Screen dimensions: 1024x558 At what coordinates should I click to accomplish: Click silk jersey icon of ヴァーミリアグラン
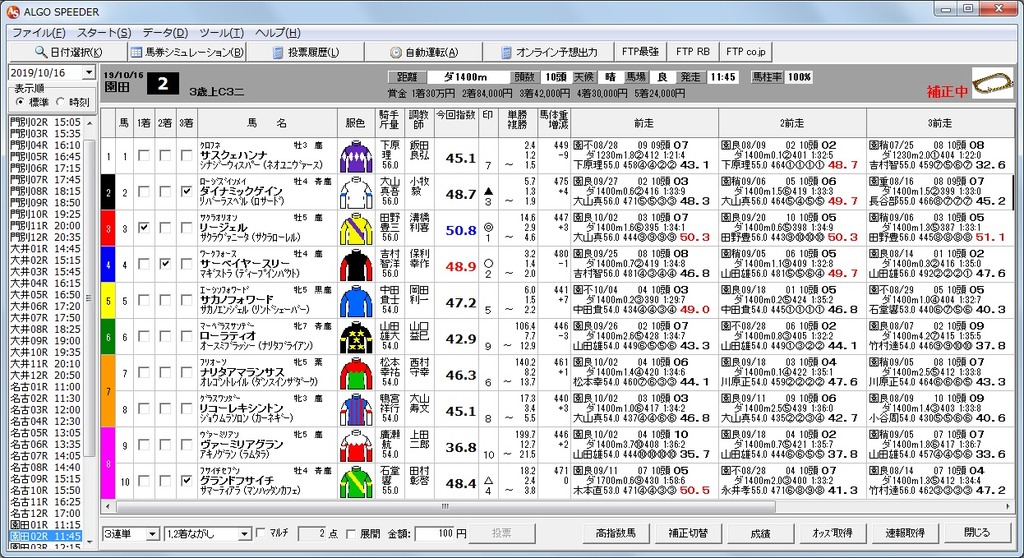357,445
